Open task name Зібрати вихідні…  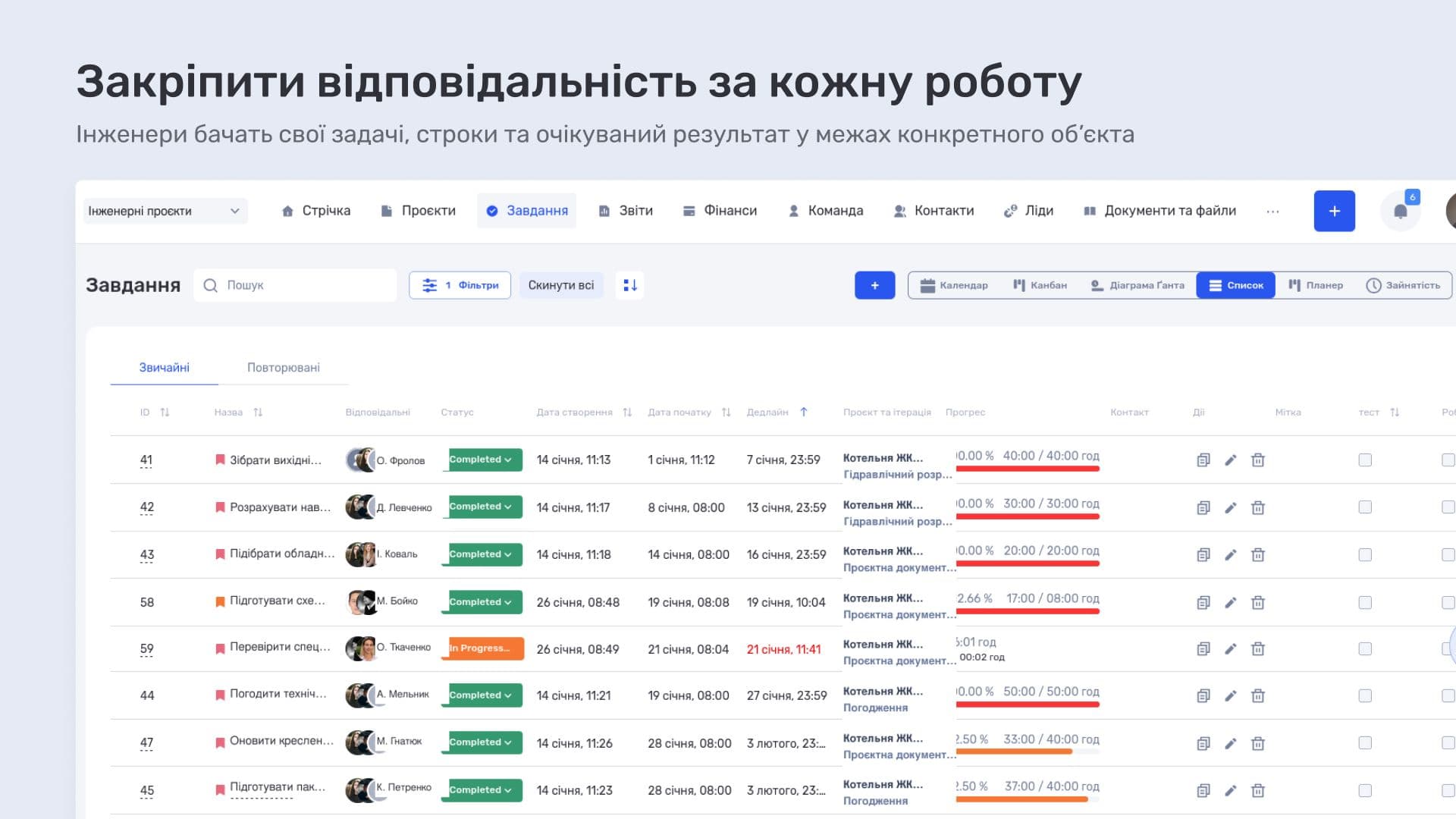pos(275,460)
